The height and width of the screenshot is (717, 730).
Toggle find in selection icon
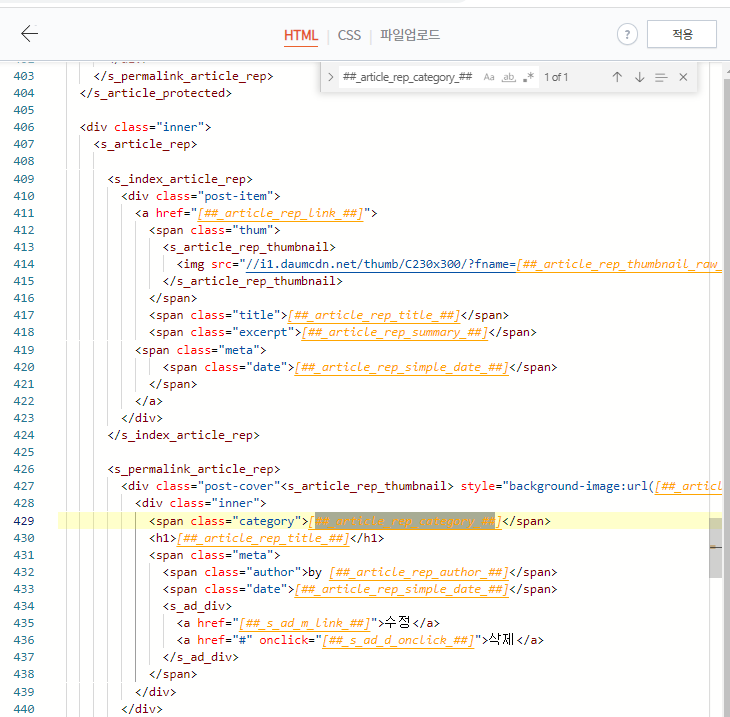(x=661, y=77)
